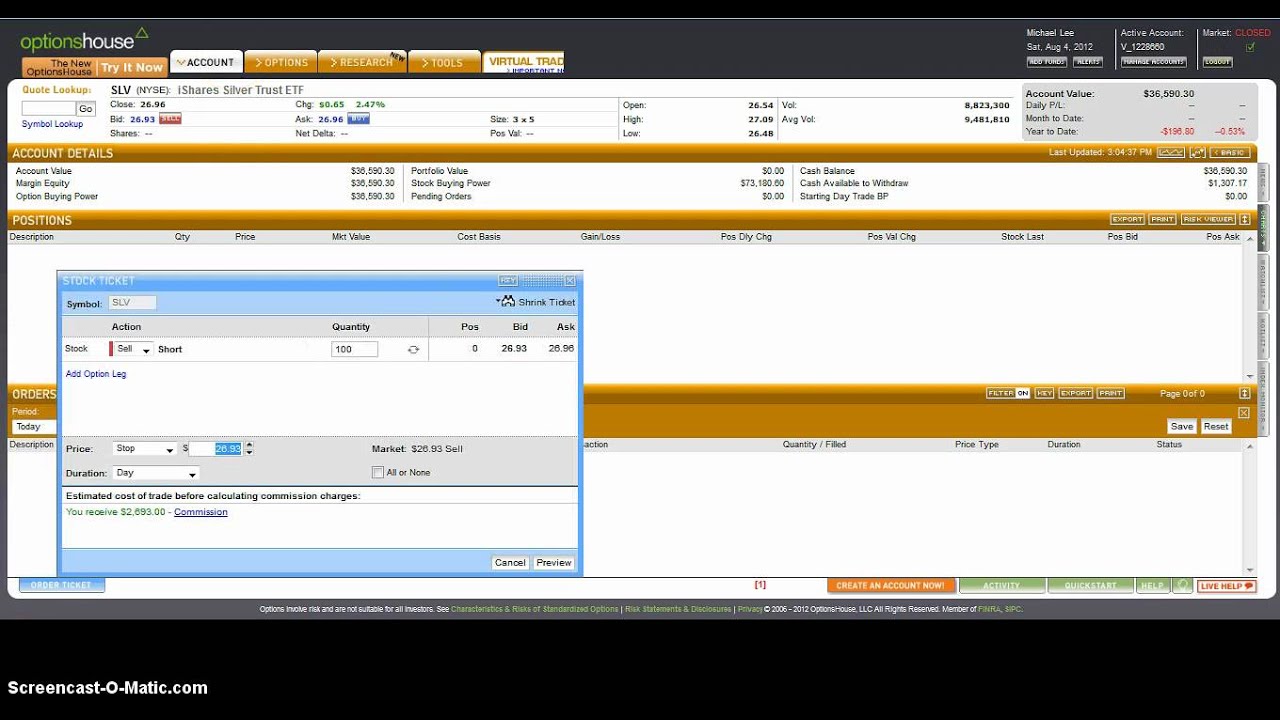Click the Logout button
The height and width of the screenshot is (720, 1280).
[1217, 62]
